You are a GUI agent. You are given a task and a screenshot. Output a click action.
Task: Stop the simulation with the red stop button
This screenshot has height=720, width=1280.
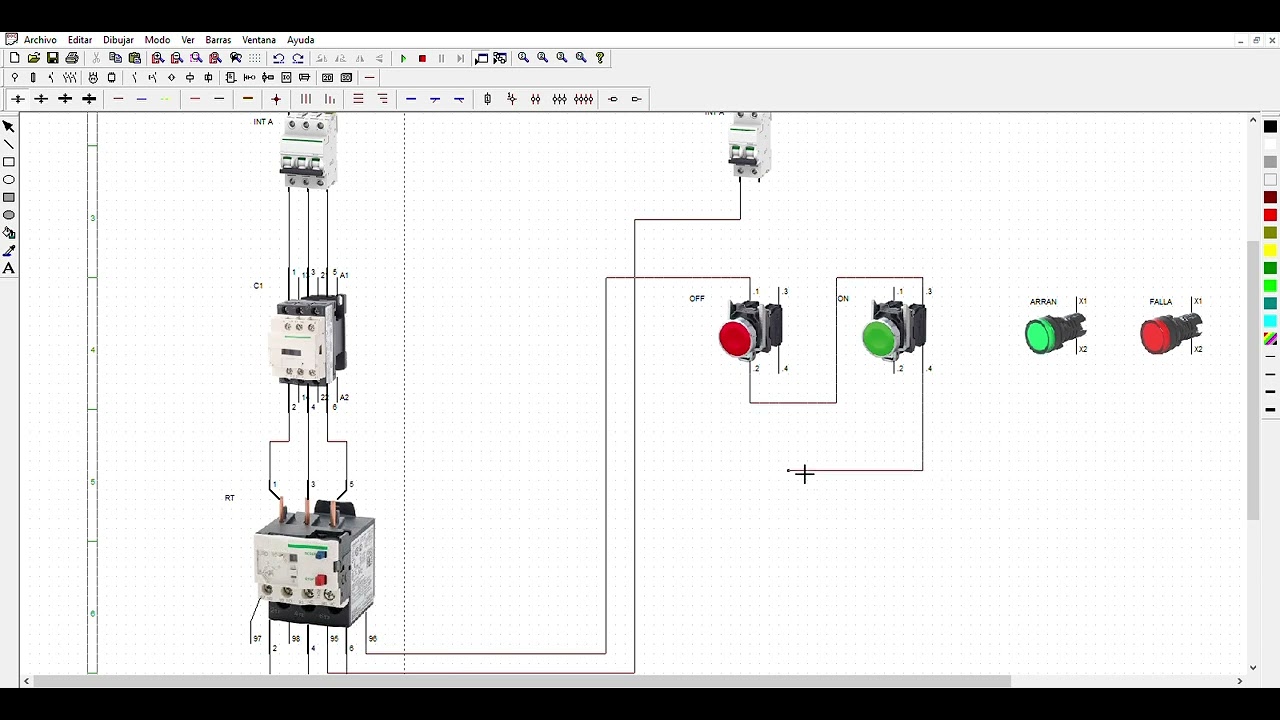(x=422, y=58)
